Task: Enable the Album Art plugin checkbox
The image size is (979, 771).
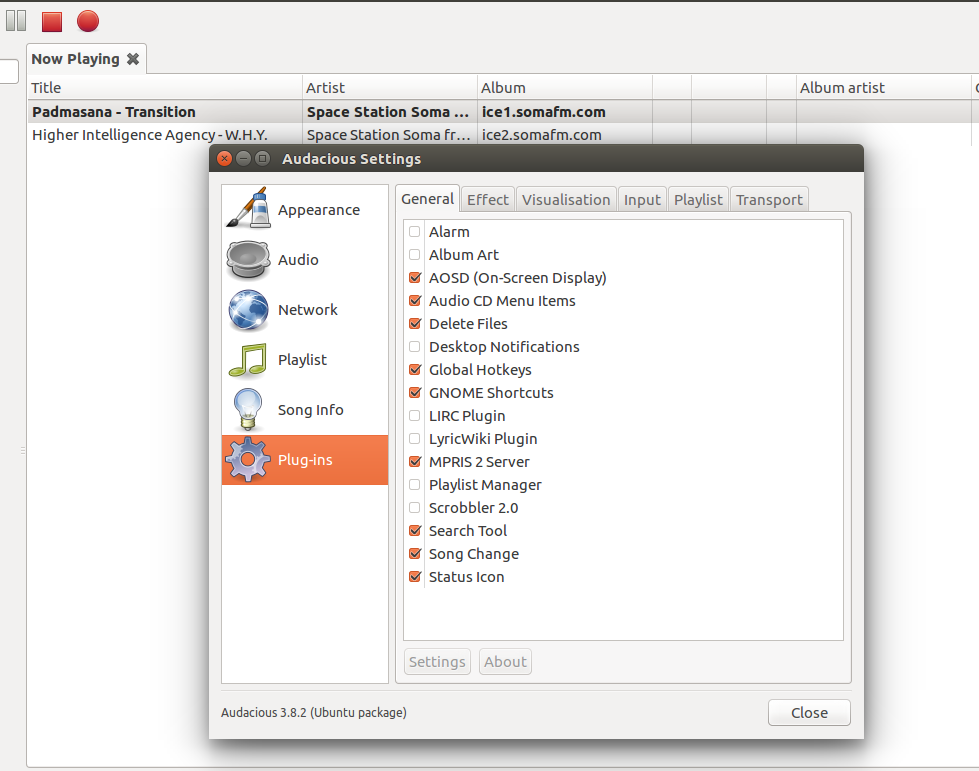Action: tap(415, 255)
